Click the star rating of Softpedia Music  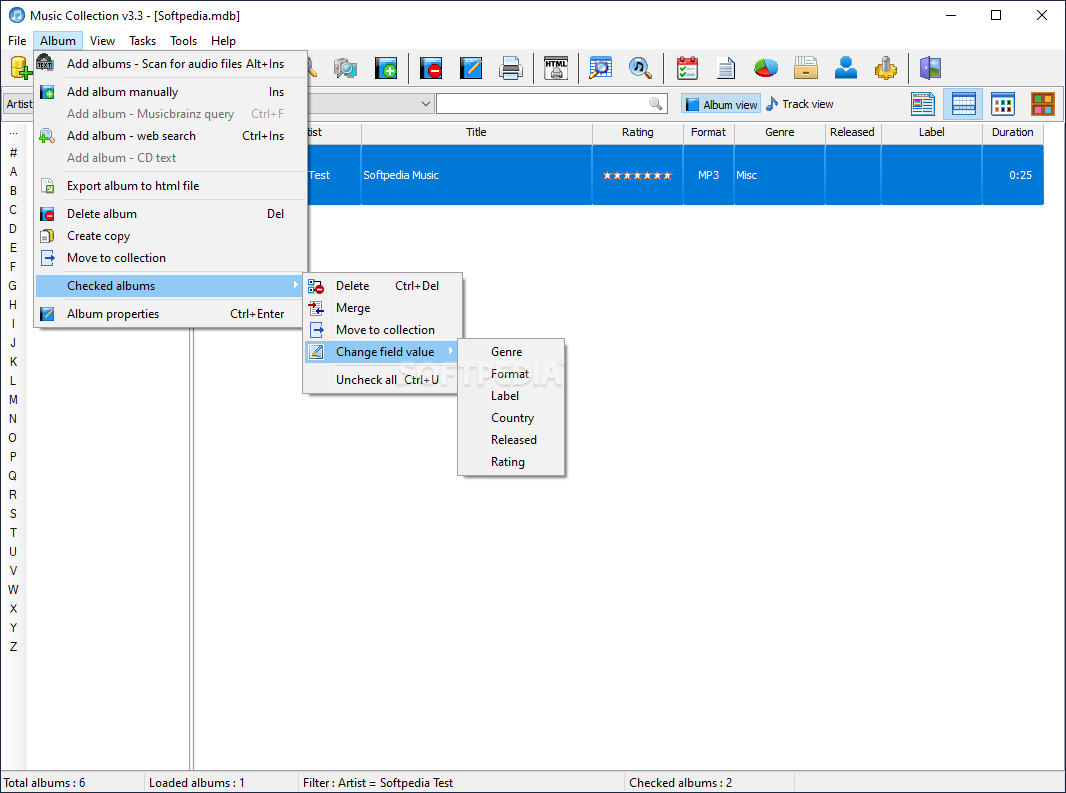pos(638,175)
